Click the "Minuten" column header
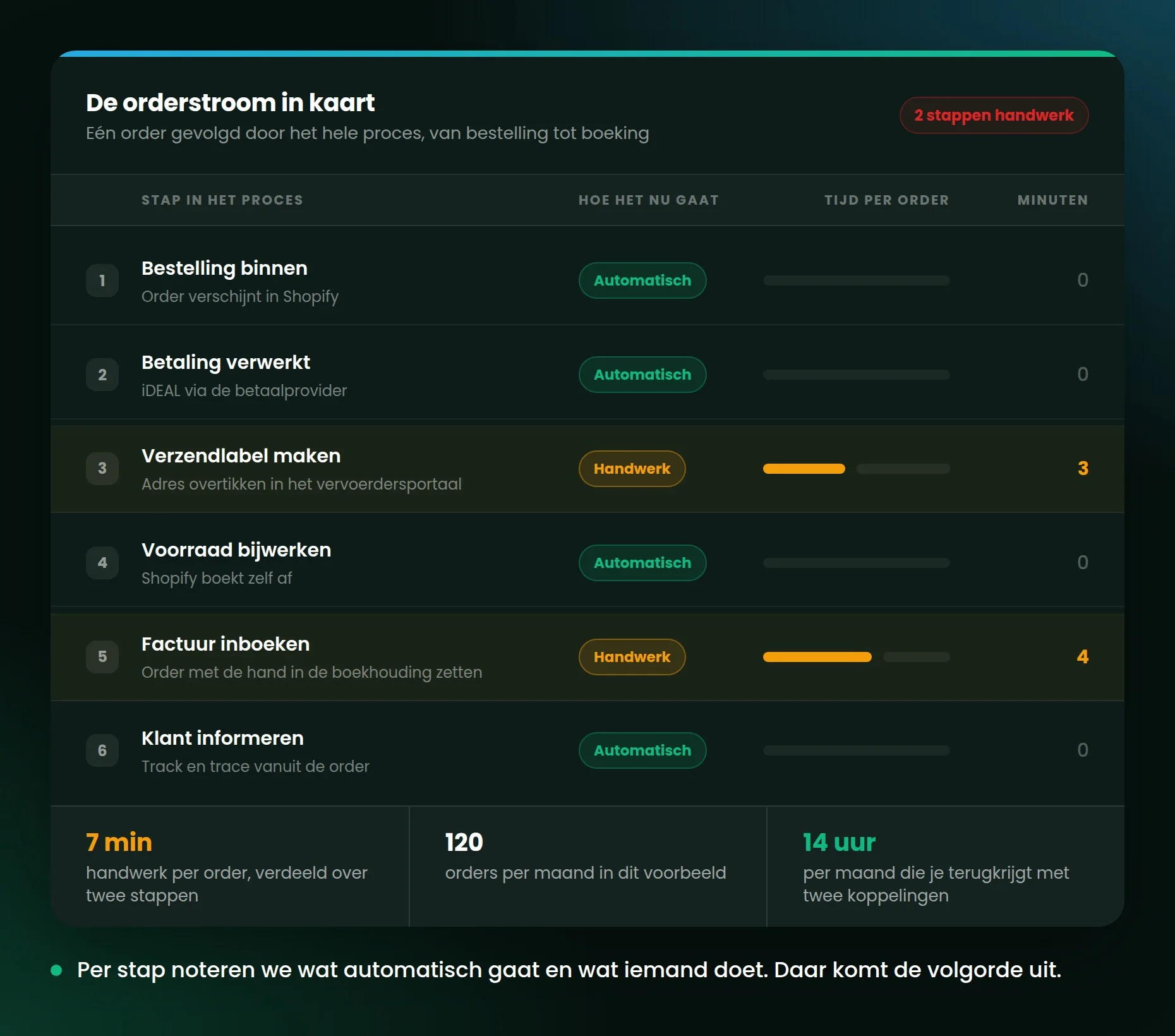The height and width of the screenshot is (1036, 1175). click(1053, 200)
